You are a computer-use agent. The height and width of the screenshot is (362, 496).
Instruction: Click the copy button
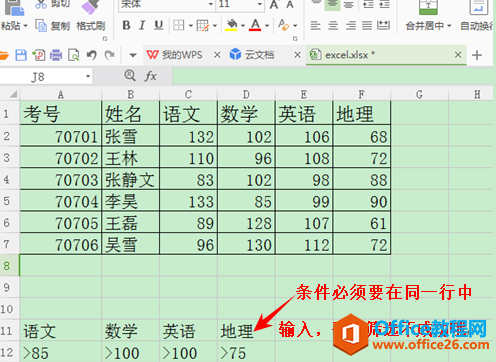tap(53, 26)
